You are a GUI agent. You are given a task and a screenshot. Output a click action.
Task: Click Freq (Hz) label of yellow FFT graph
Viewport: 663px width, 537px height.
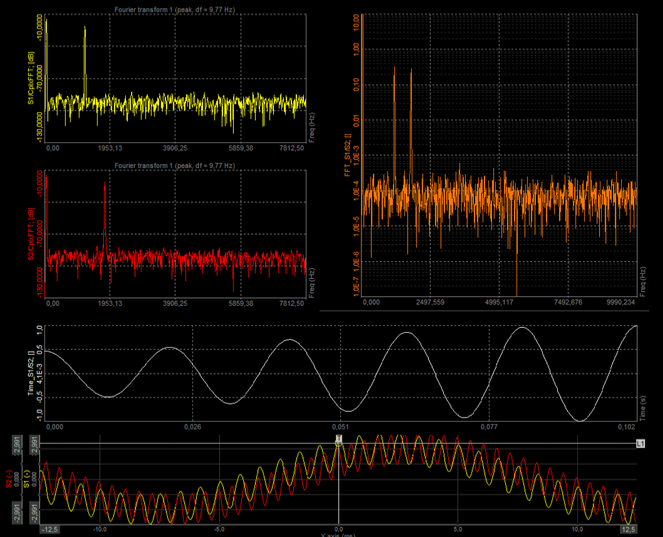coord(312,127)
